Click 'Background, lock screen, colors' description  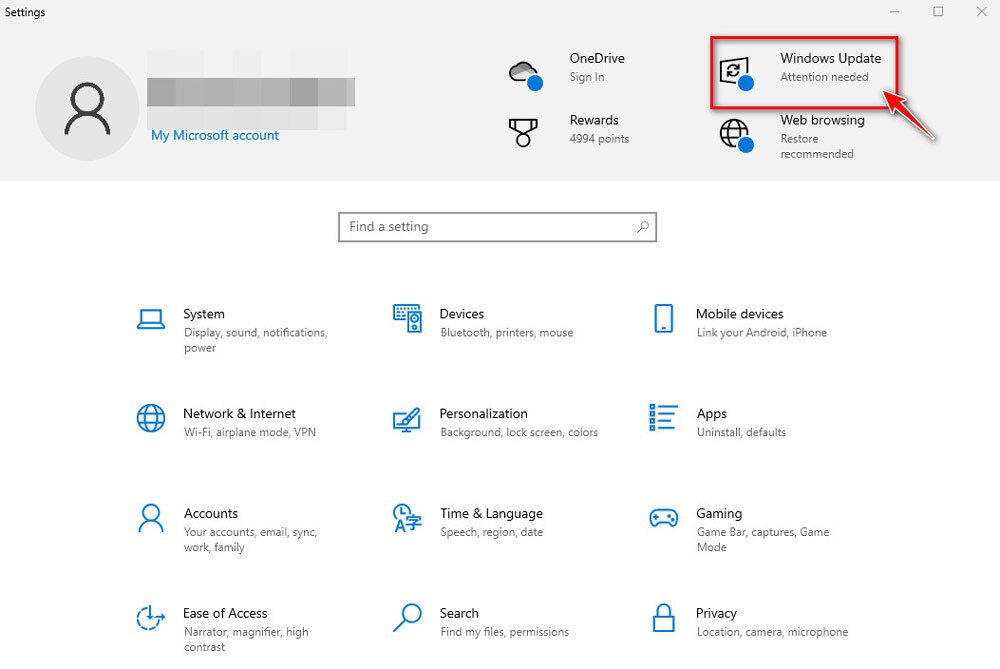click(x=519, y=432)
